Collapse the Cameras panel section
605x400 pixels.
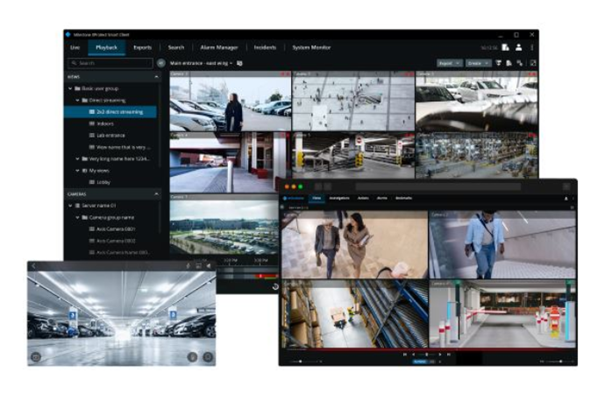point(156,193)
